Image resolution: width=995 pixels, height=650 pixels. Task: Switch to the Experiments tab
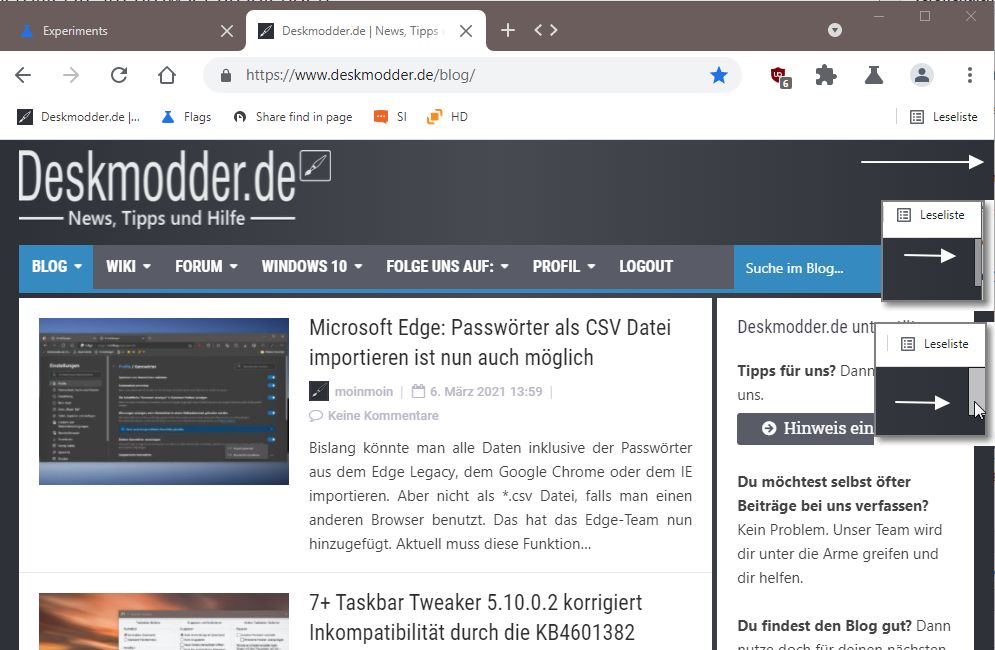[x=123, y=30]
